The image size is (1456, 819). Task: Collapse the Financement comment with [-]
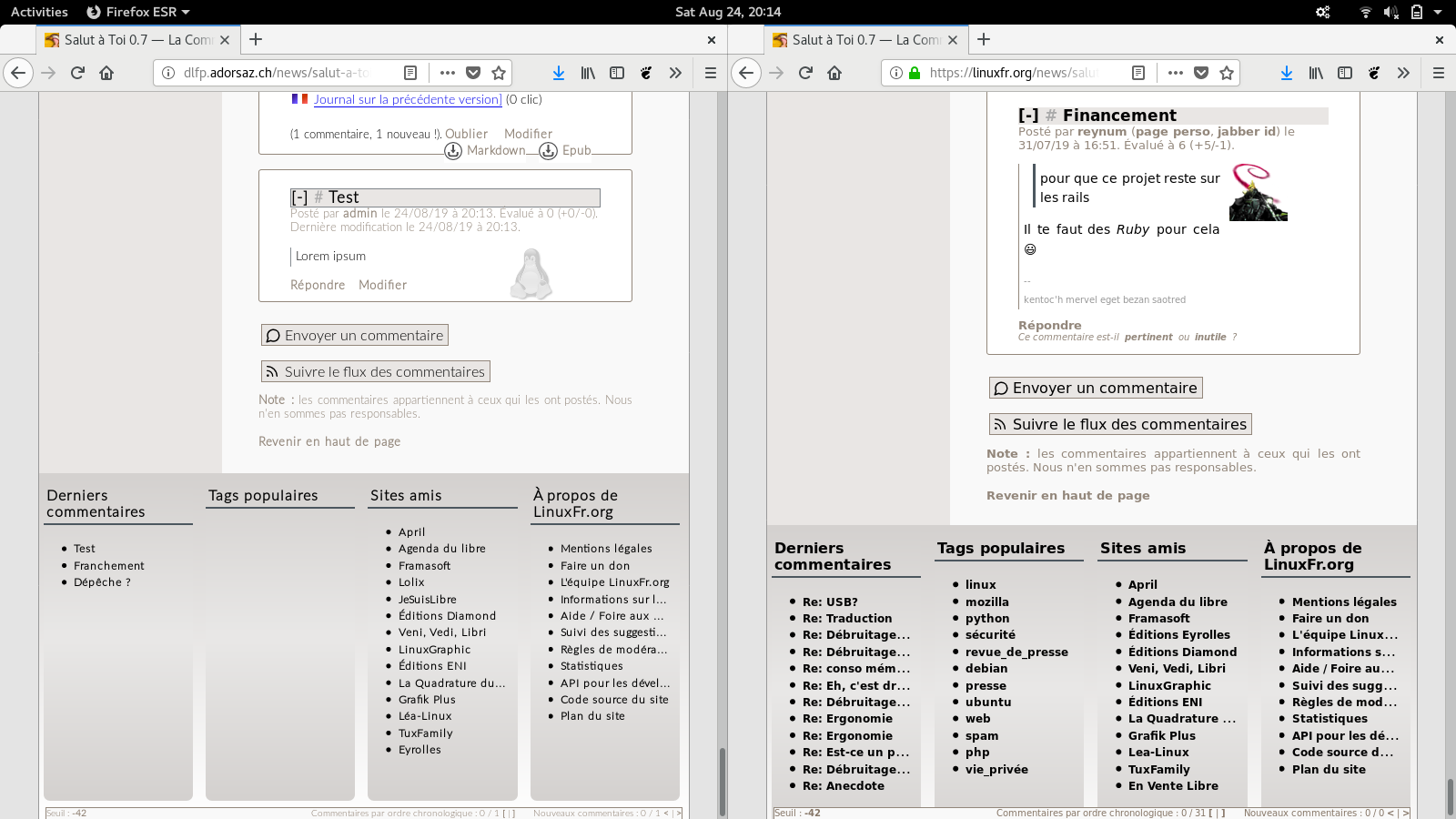[x=1028, y=116]
